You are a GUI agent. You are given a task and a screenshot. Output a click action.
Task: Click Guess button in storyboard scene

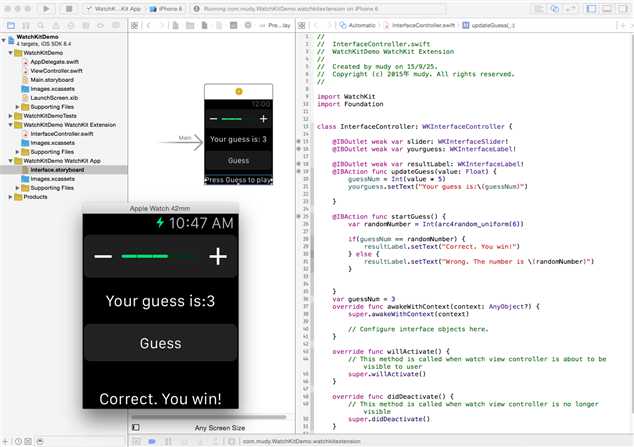tap(239, 161)
